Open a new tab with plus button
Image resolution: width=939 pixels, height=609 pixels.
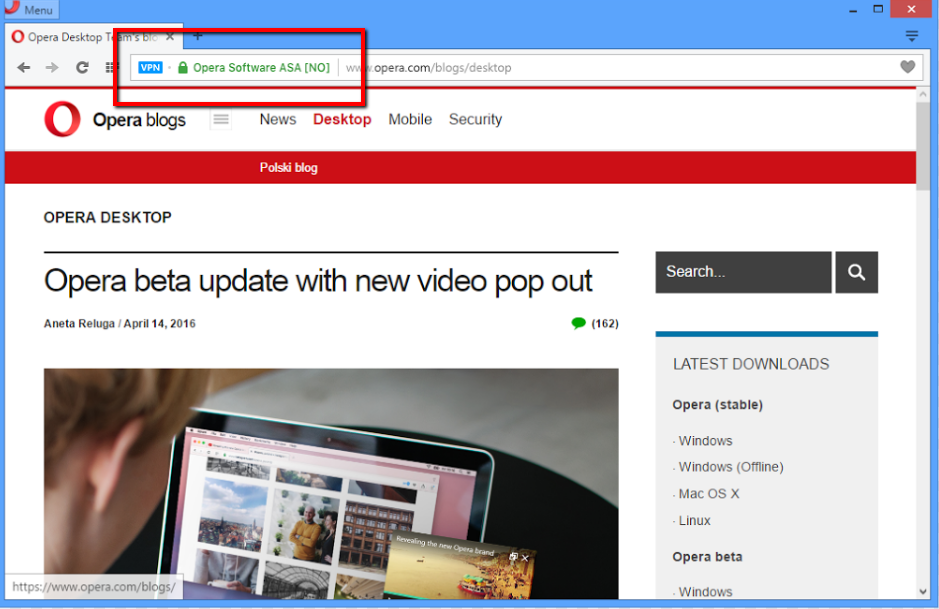pyautogui.click(x=198, y=36)
